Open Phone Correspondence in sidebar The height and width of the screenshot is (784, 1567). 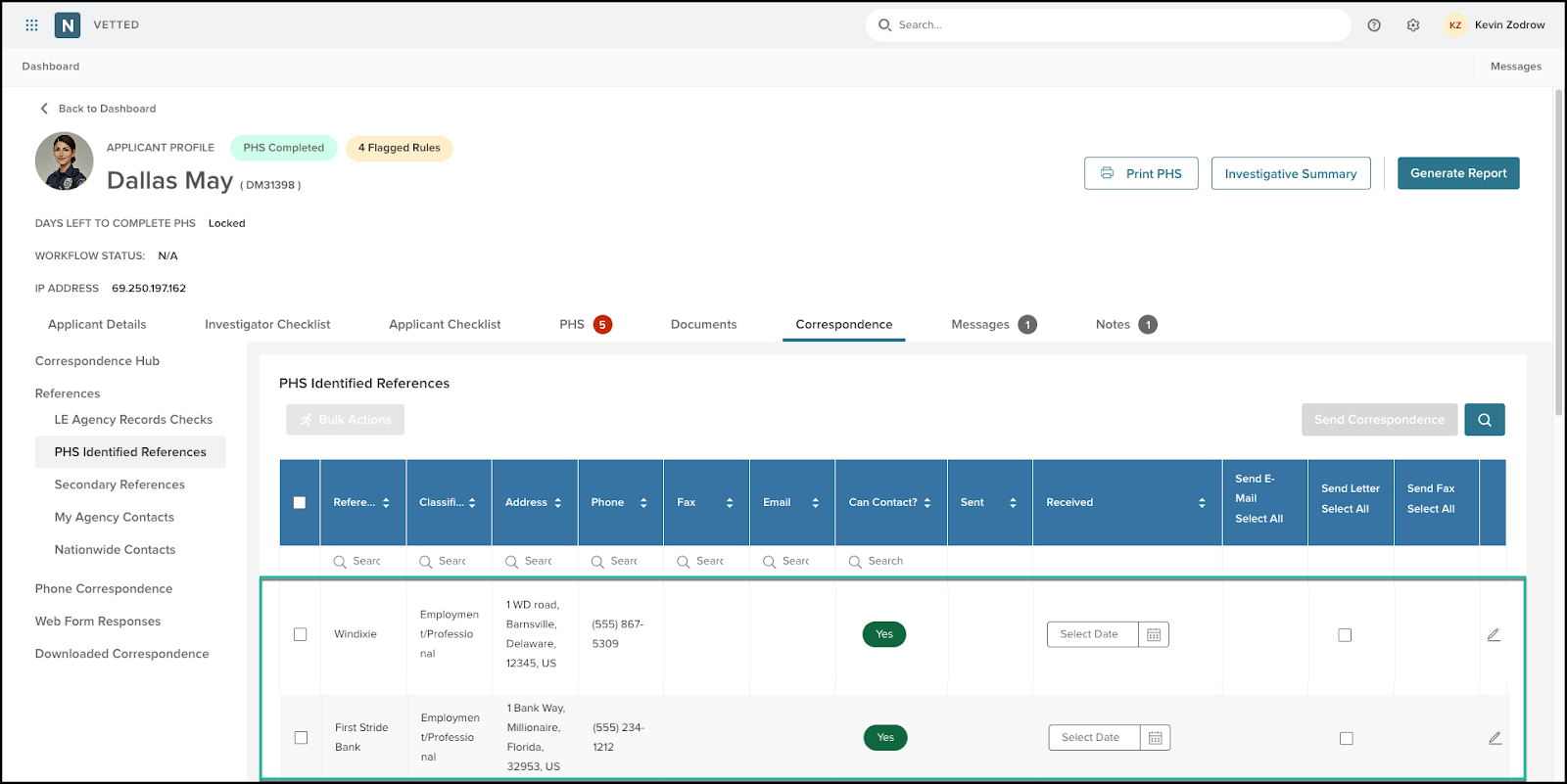coord(104,589)
